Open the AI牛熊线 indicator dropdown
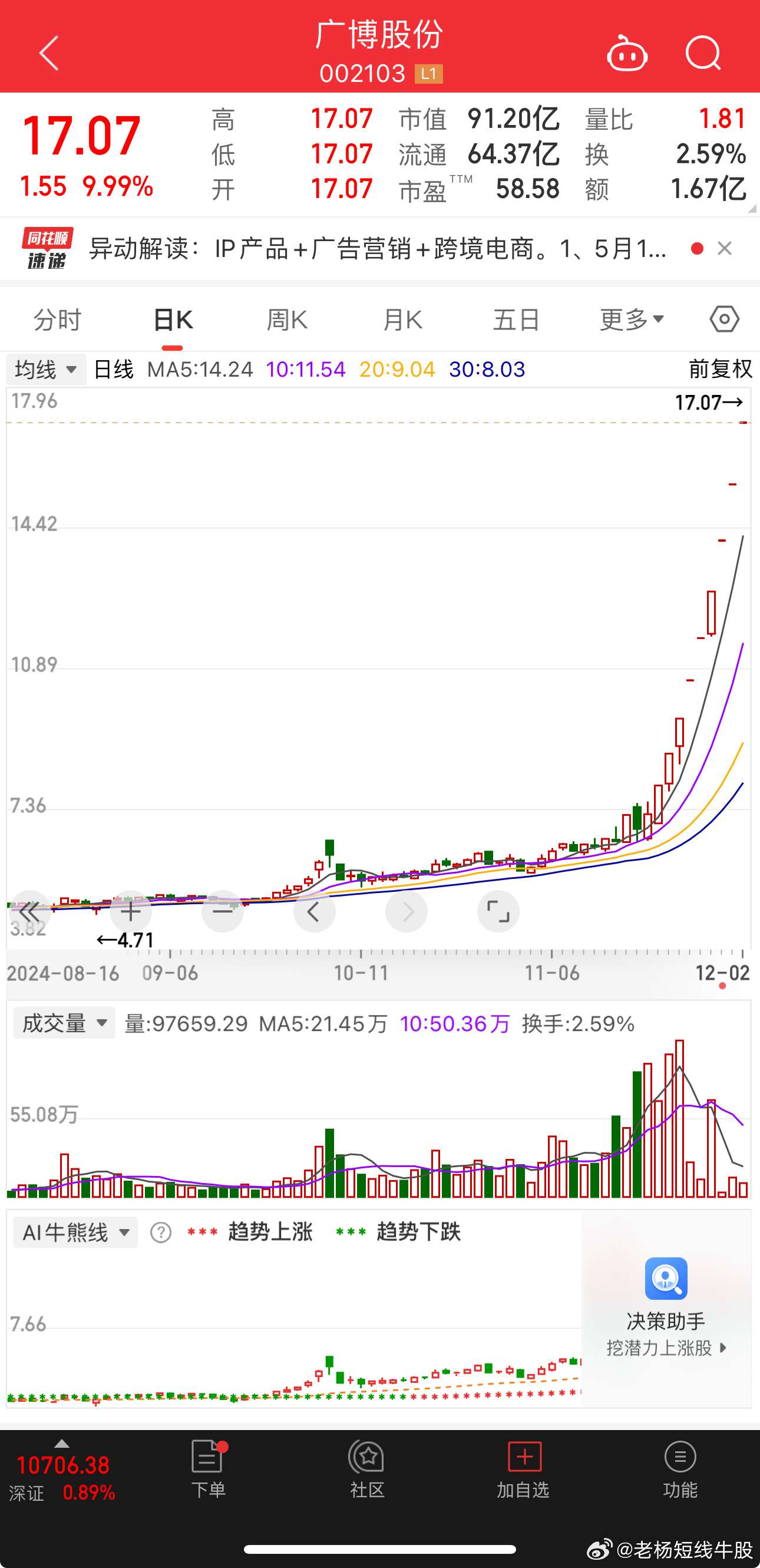 (75, 1233)
